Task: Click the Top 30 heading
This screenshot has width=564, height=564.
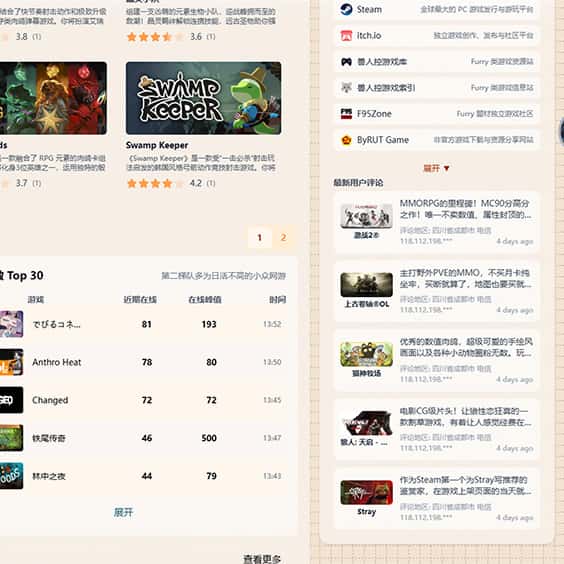Action: [x=22, y=276]
